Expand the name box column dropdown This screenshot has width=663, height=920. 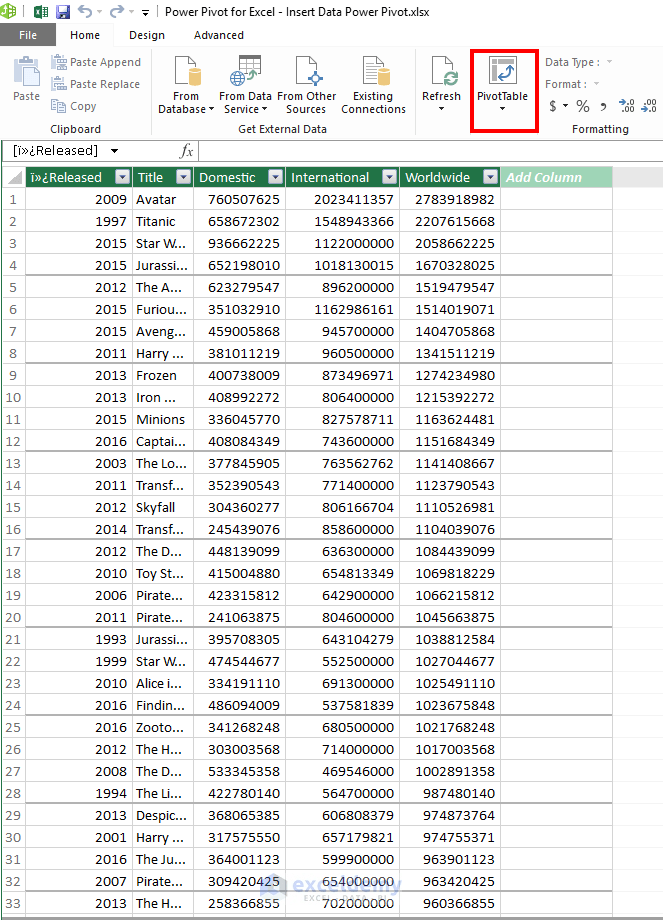click(114, 151)
